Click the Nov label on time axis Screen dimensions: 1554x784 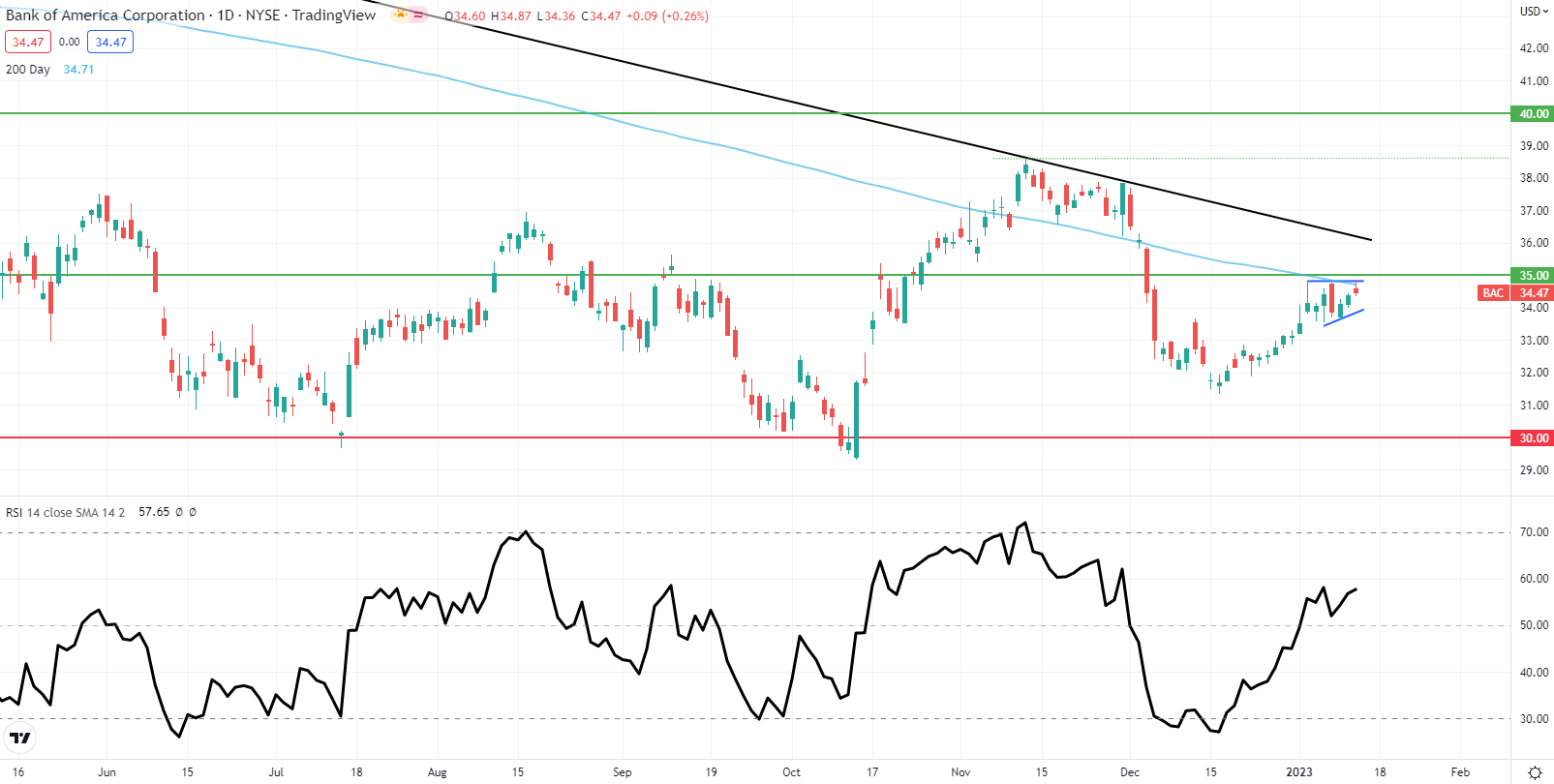[960, 772]
